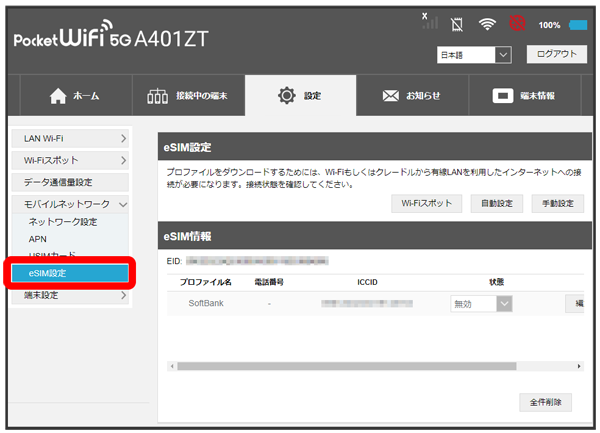600x433 pixels.
Task: Open the 接続中の端末 tab
Action: coord(187,96)
